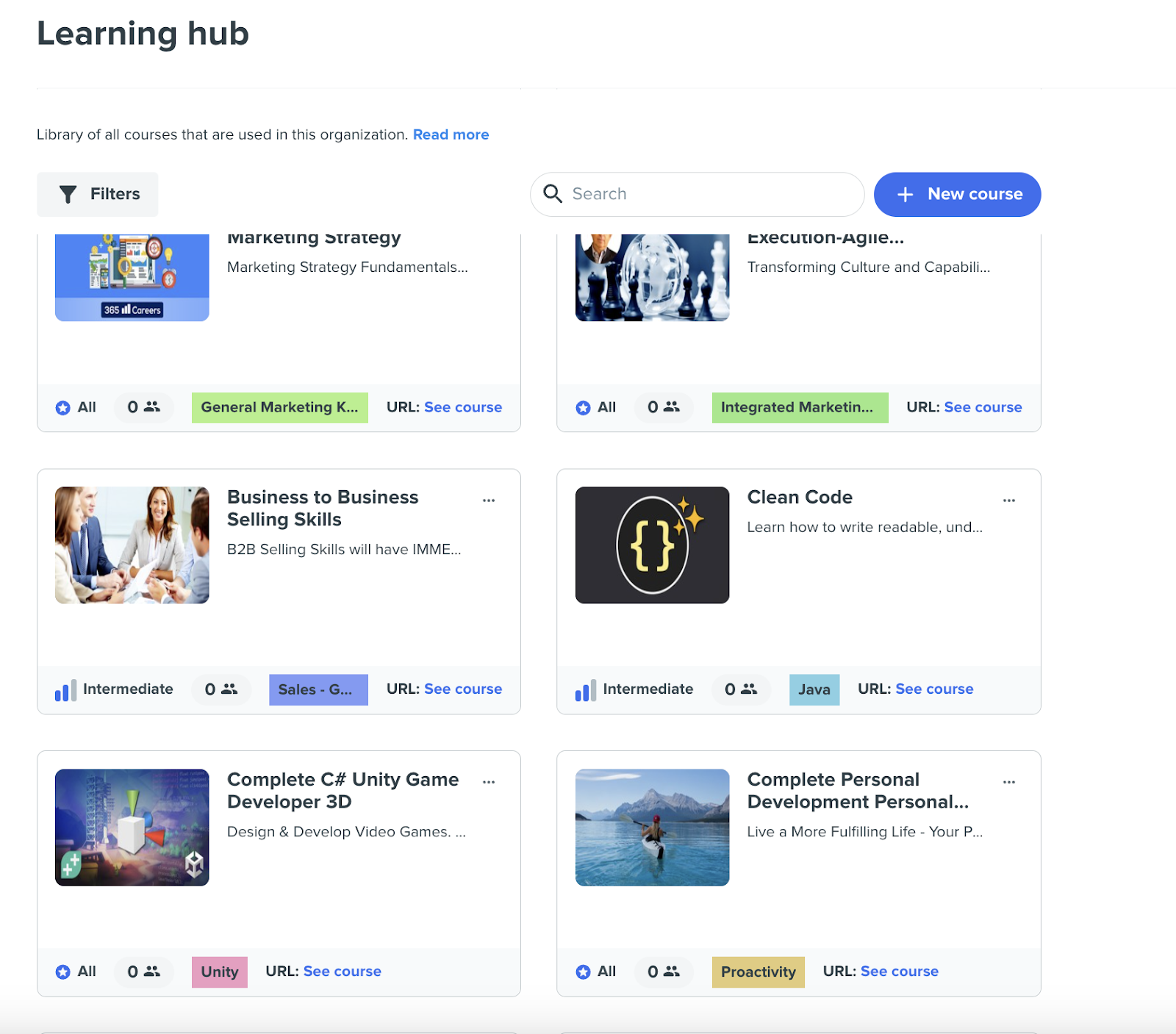
Task: Click the All level star icon on Execution-Agile
Action: (x=583, y=408)
